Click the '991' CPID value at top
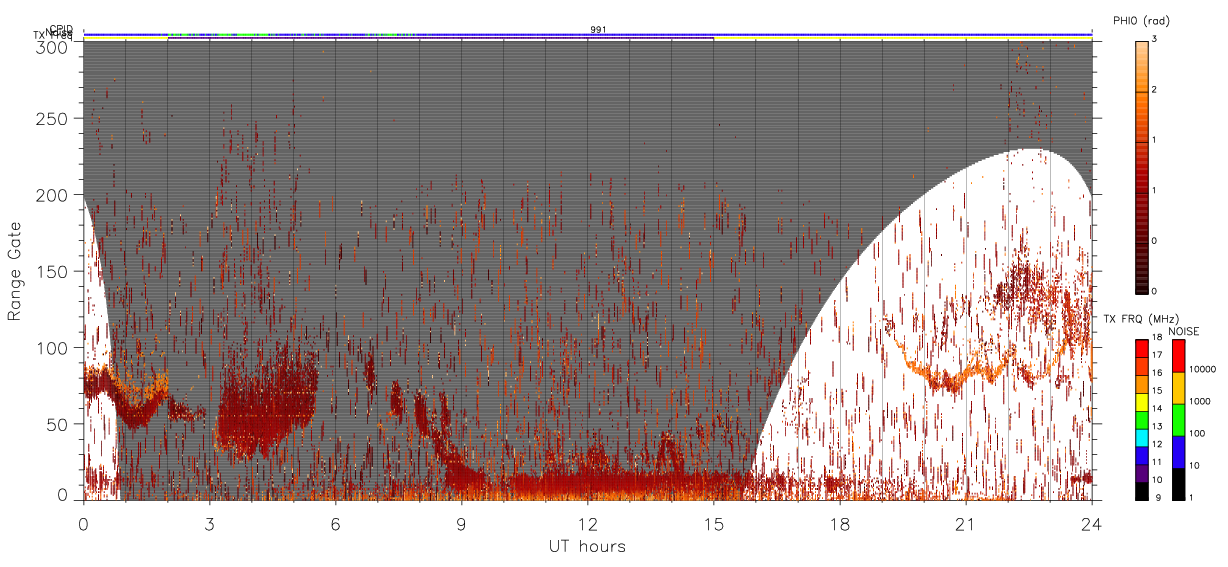This screenshot has height=567, width=1228. tap(598, 29)
